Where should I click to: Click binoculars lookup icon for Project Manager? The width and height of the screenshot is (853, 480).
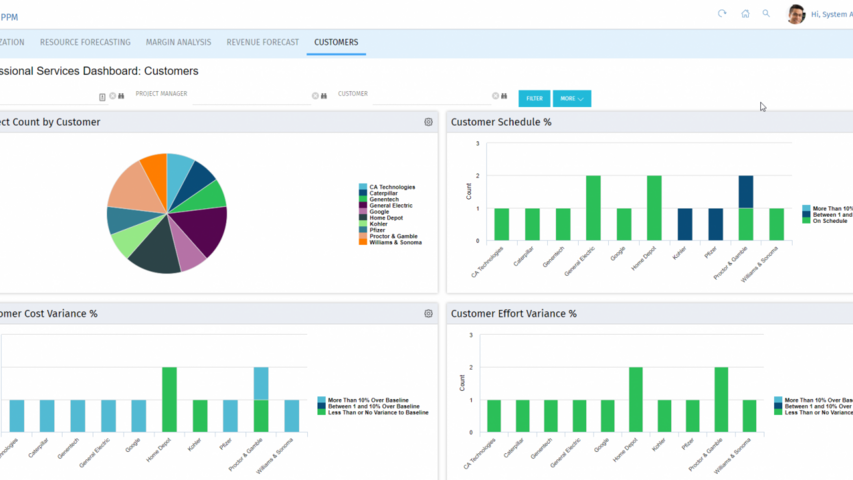pos(324,97)
